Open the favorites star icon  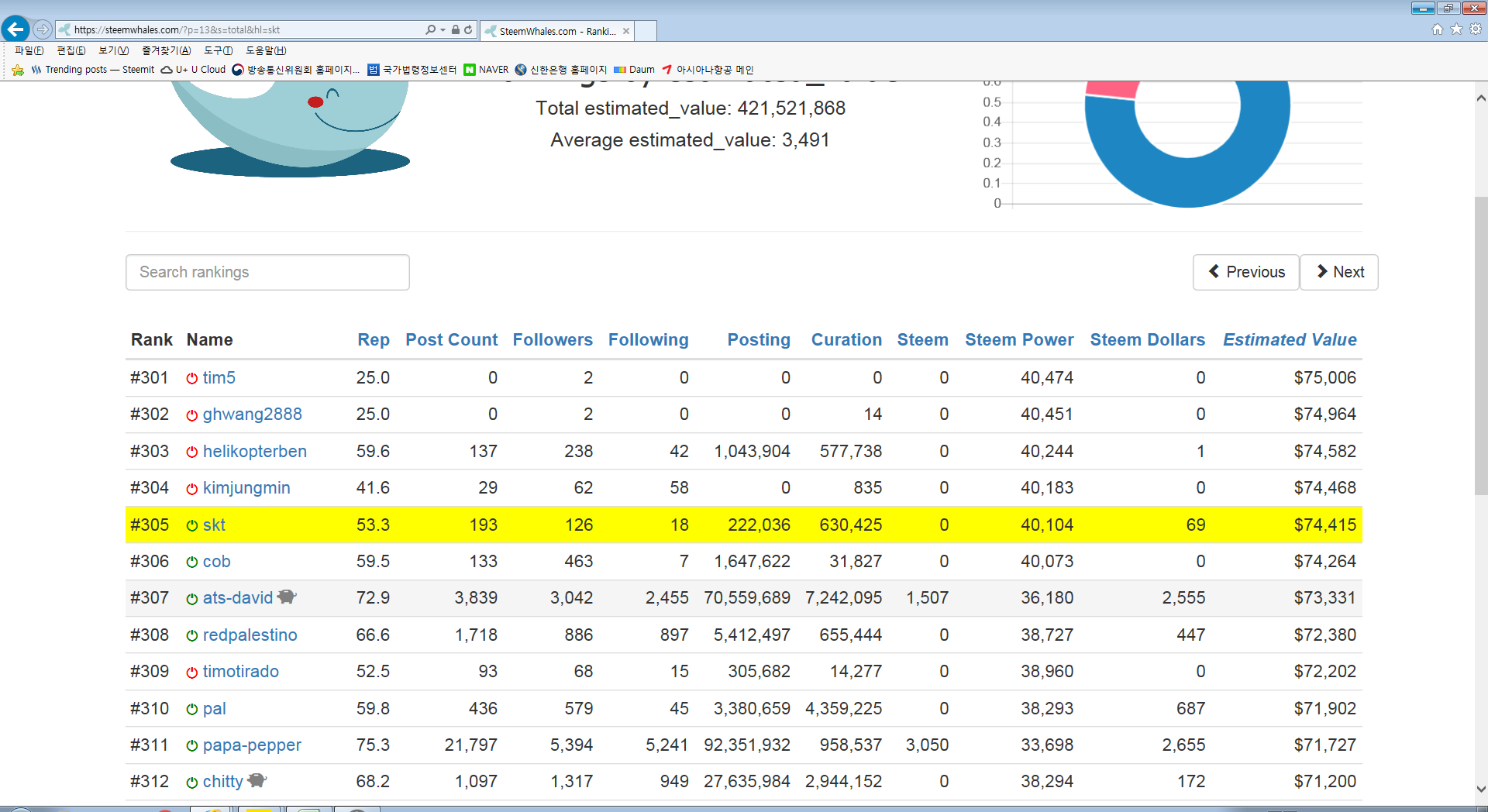pyautogui.click(x=1456, y=29)
